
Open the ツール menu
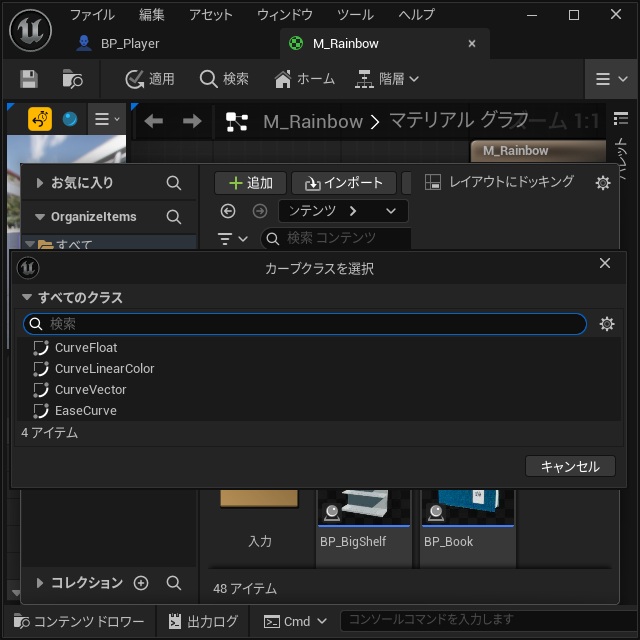coord(355,15)
